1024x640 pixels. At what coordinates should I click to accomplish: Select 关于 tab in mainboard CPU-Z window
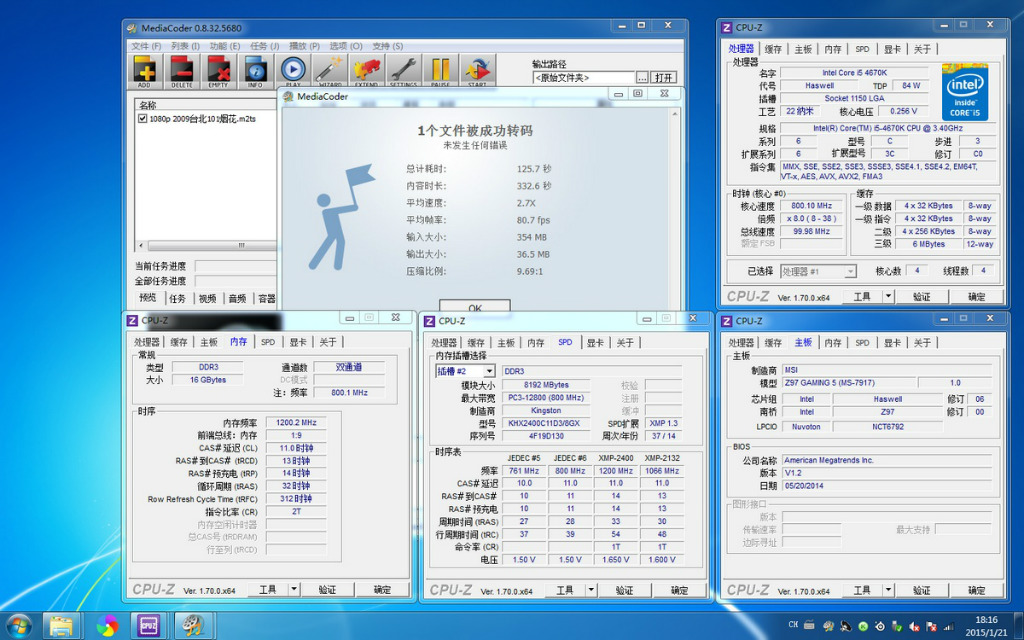click(x=922, y=342)
